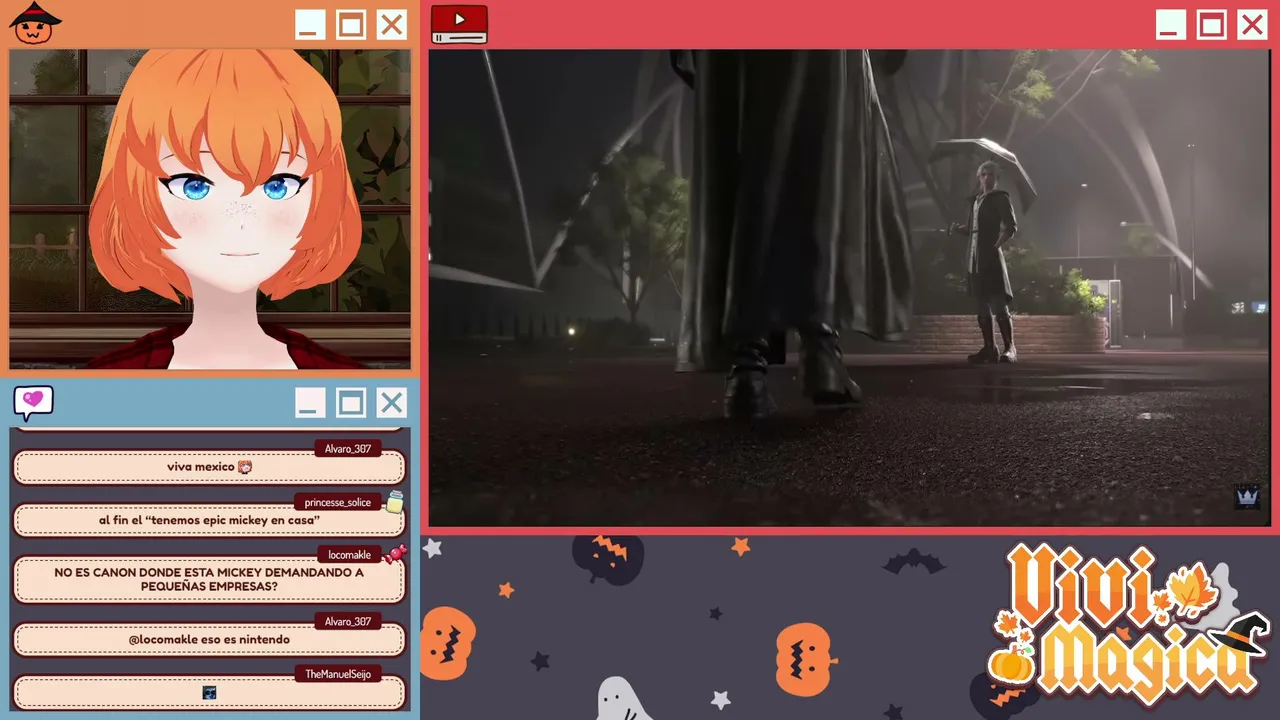
Task: Maximize the avatar camera window
Action: click(x=351, y=25)
